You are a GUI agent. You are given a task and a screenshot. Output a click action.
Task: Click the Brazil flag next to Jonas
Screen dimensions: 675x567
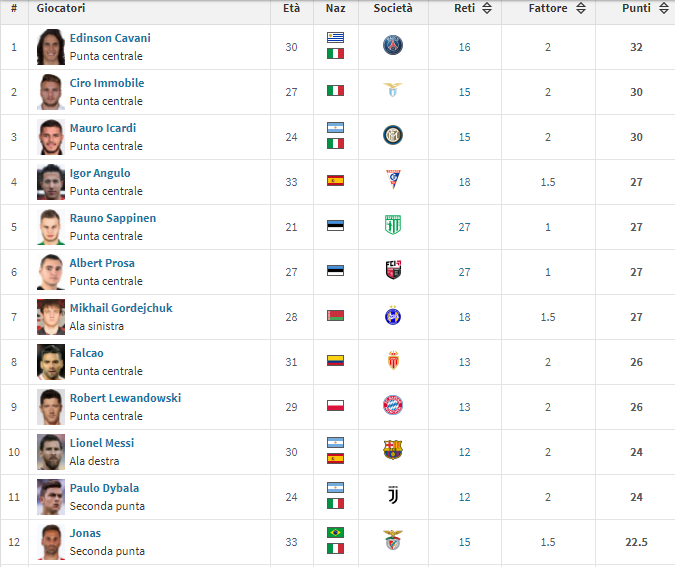point(335,533)
